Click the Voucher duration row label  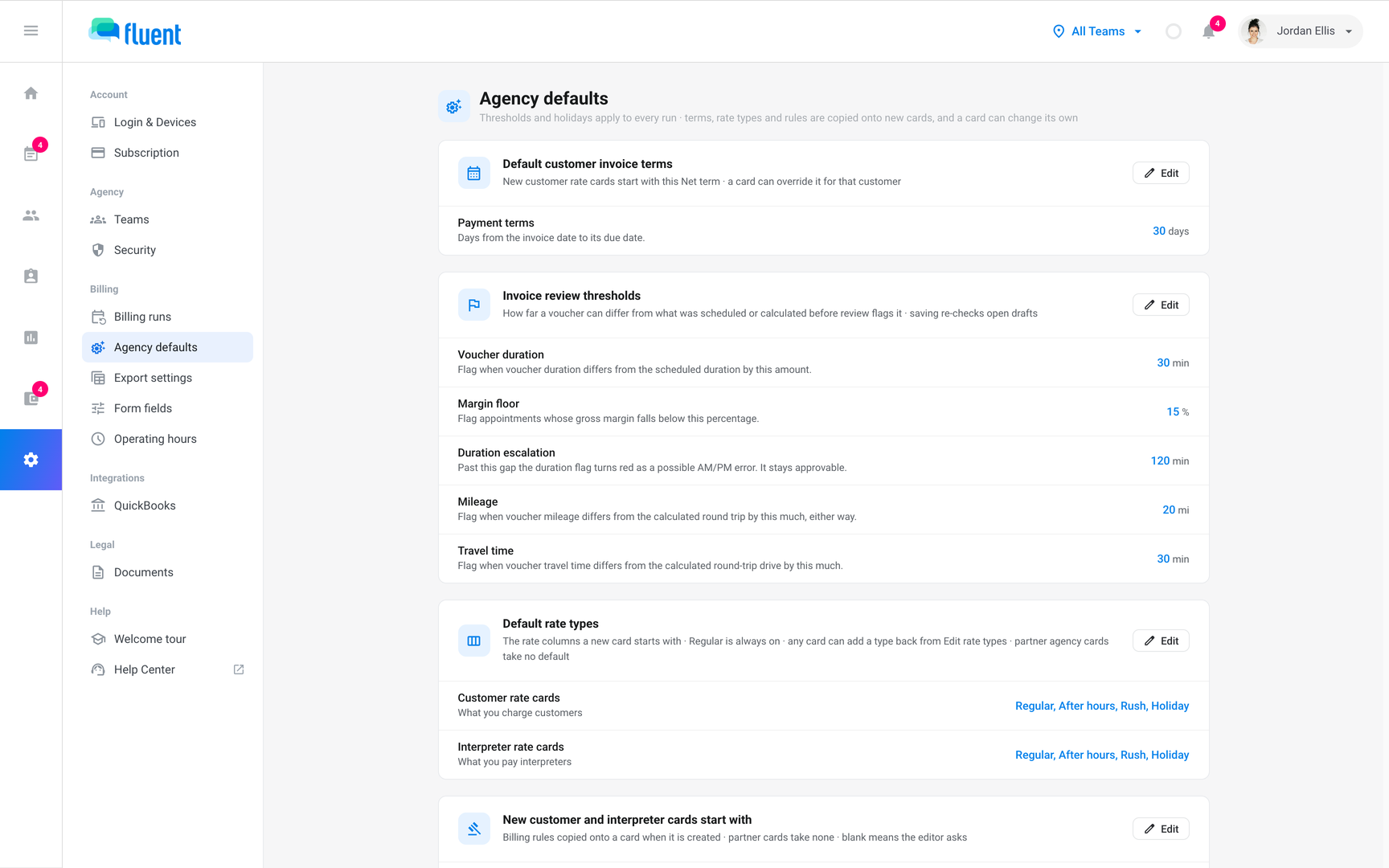click(x=501, y=354)
